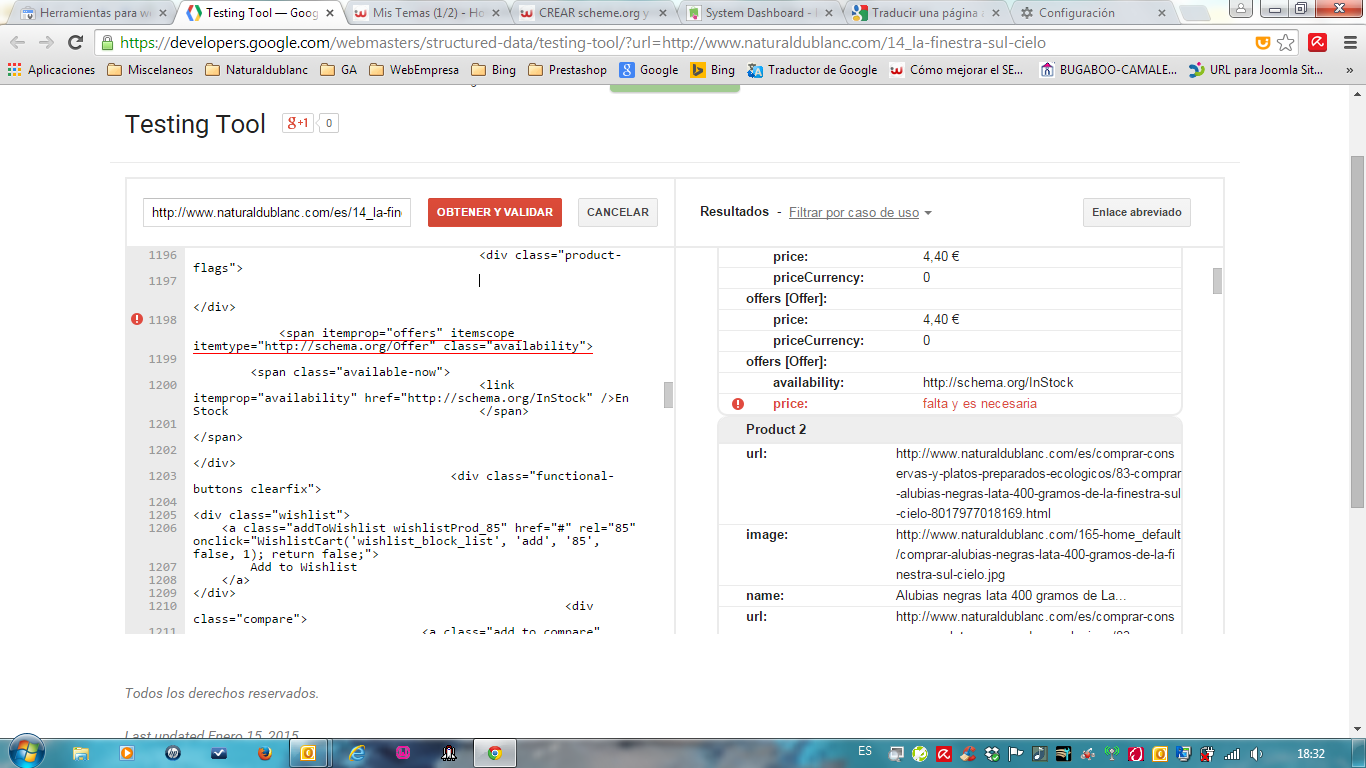This screenshot has width=1366, height=768.
Task: Open the Cómo mejorar el SEO bookmark
Action: (957, 70)
